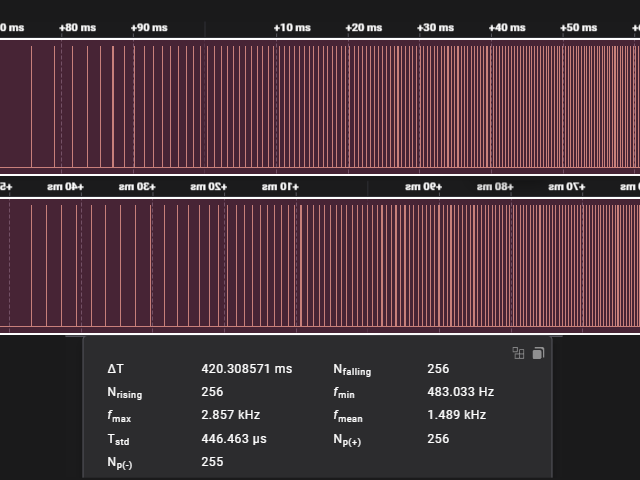Image resolution: width=640 pixels, height=480 pixels.
Task: Click the N rising value 256
Action: [x=212, y=392]
